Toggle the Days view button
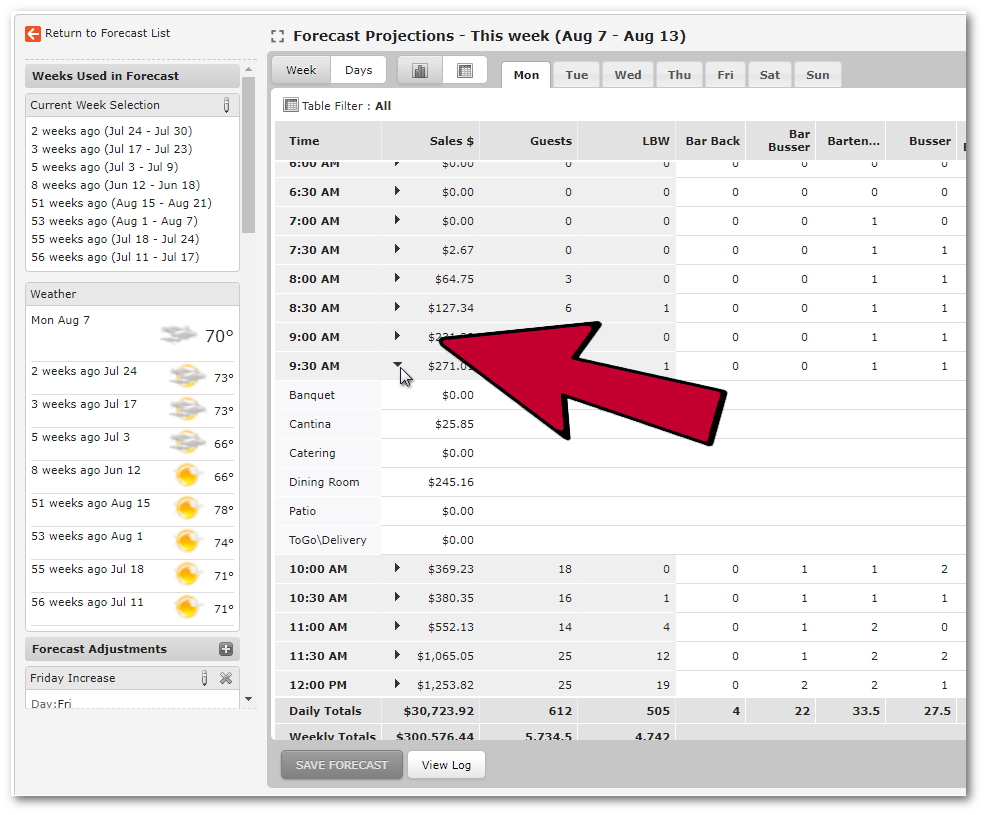985x815 pixels. (x=358, y=70)
